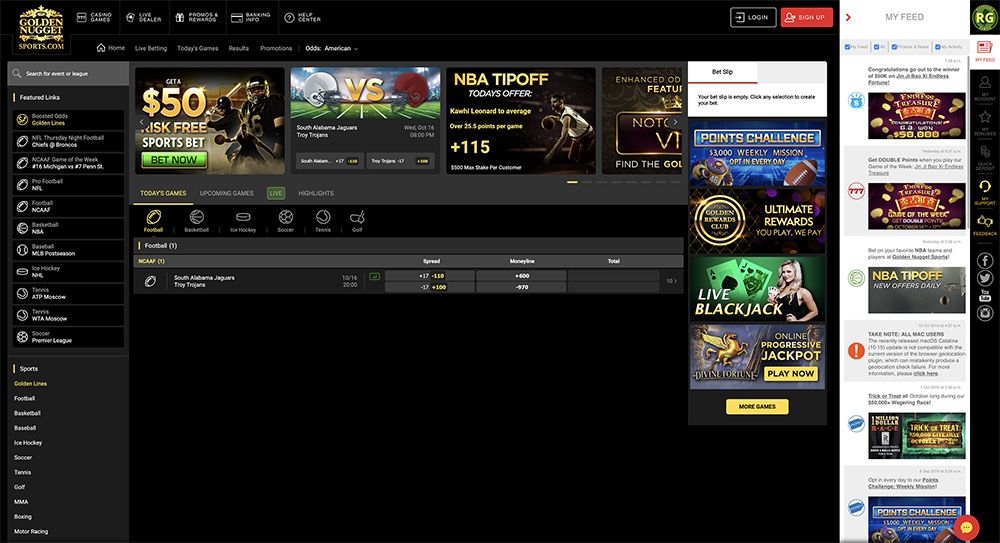This screenshot has width=1000, height=543.
Task: Open My Bonuses in the right sidebar
Action: [x=985, y=123]
